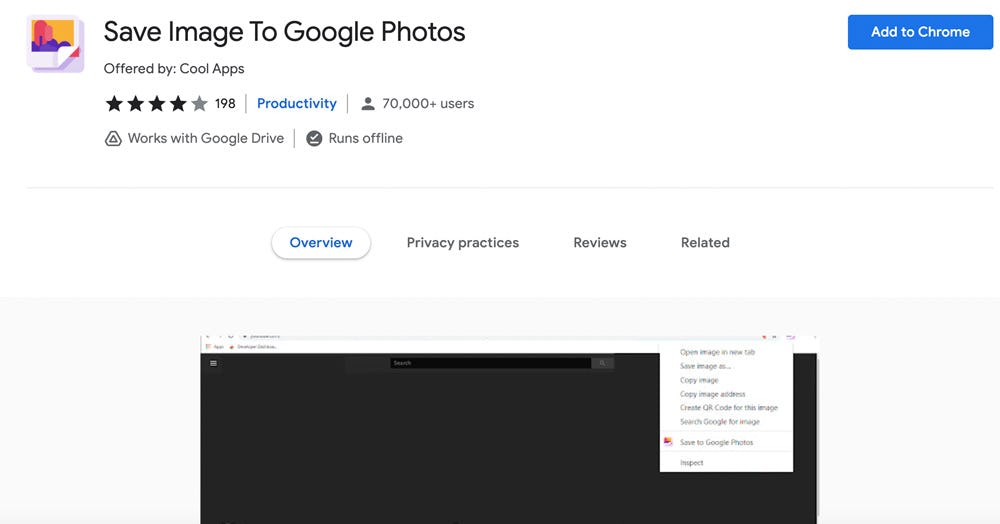Click the users person icon

tap(368, 103)
